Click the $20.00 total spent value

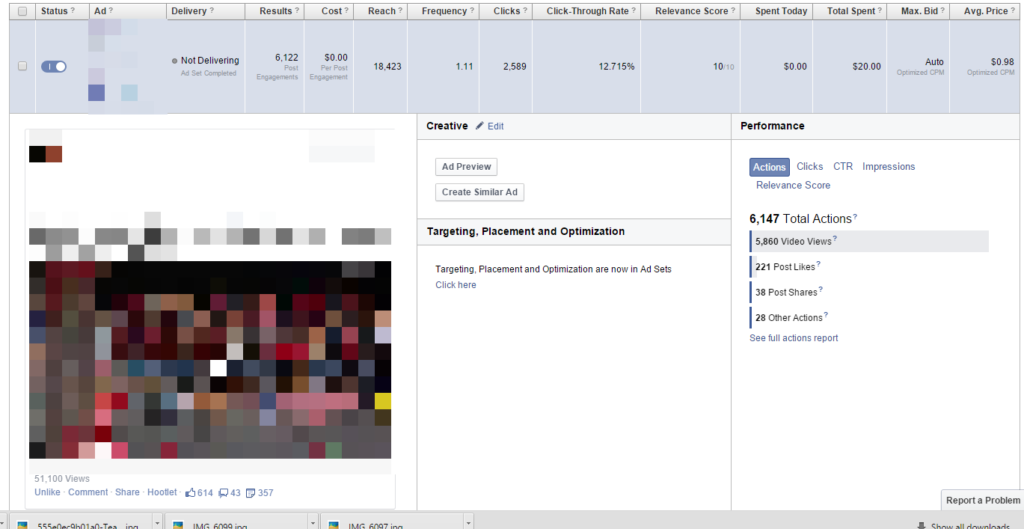click(x=867, y=67)
